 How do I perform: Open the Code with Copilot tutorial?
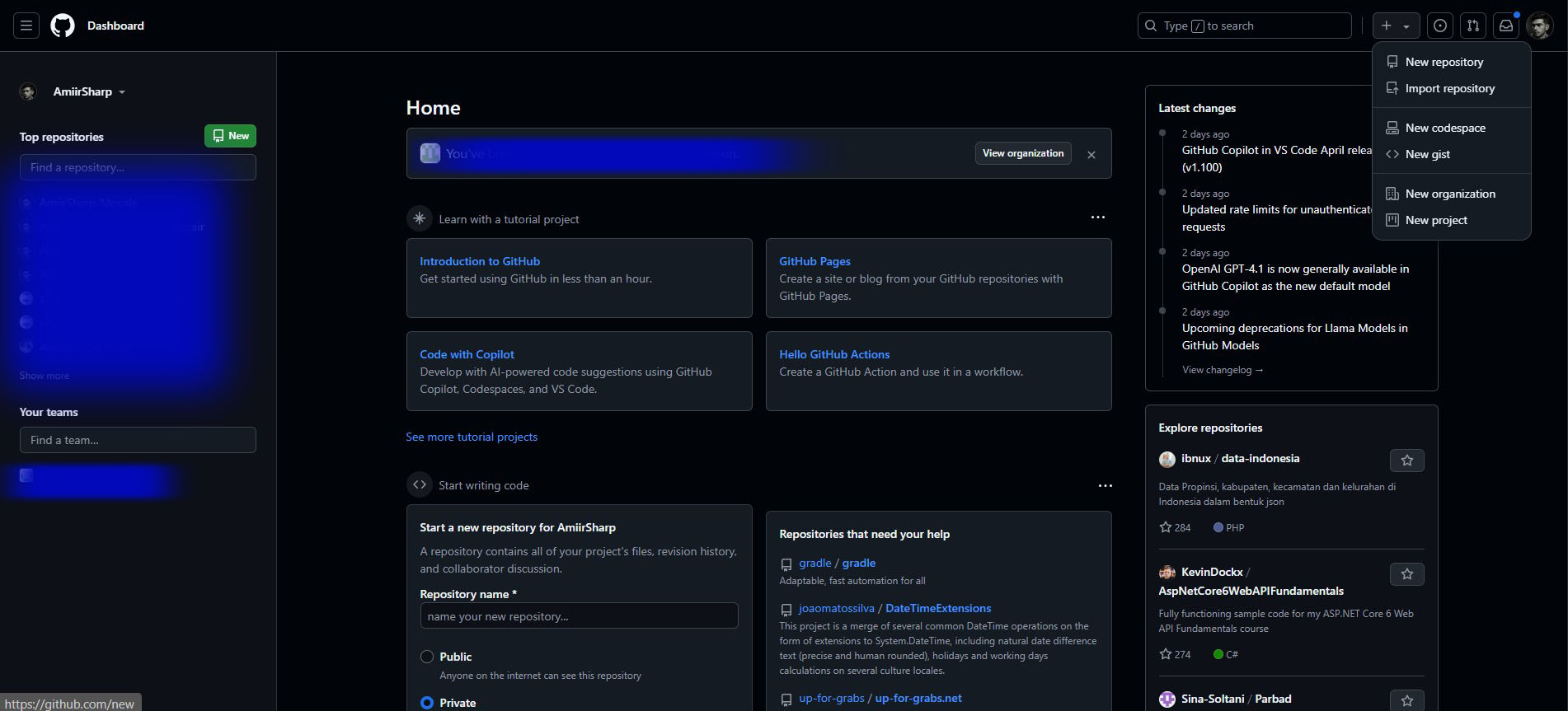[467, 354]
